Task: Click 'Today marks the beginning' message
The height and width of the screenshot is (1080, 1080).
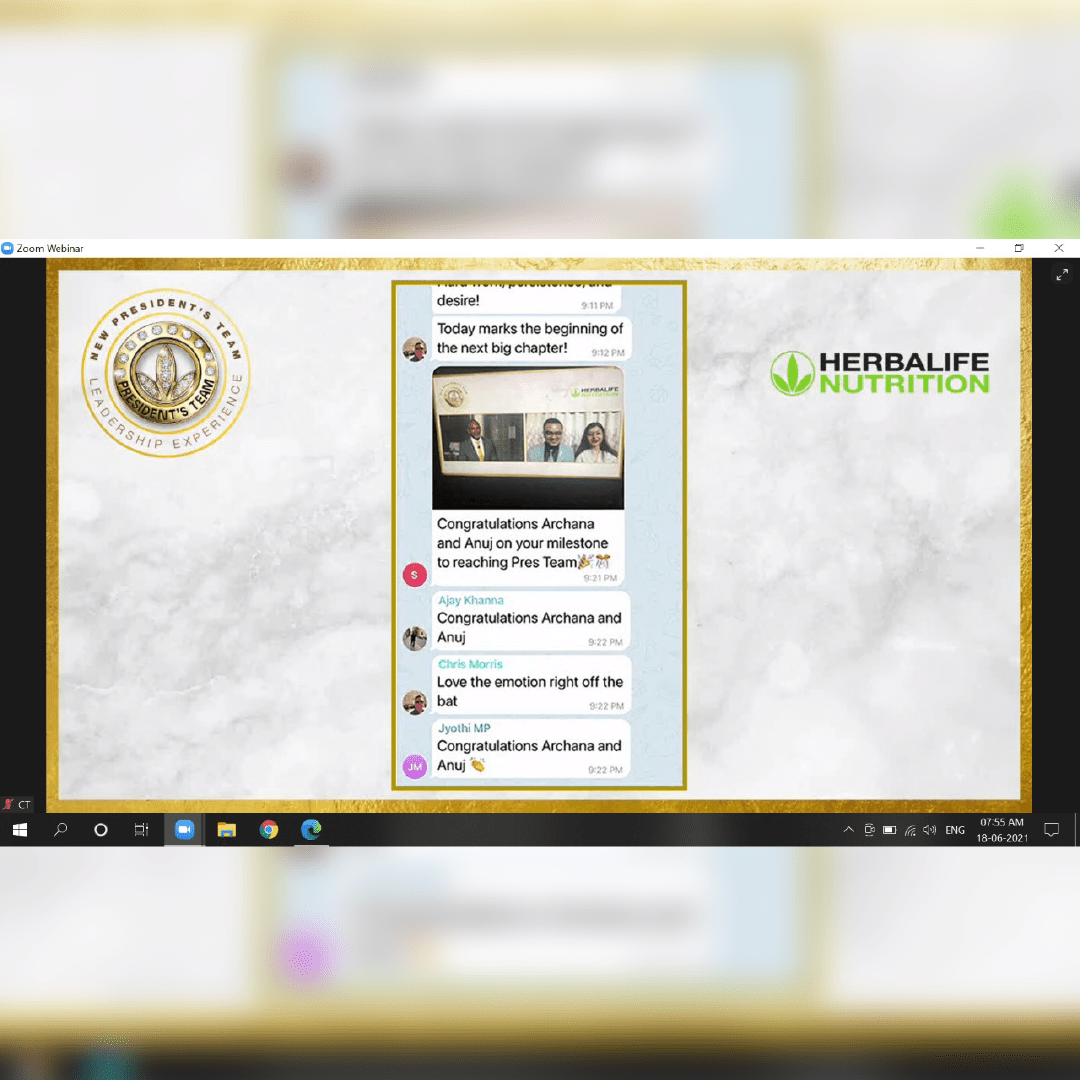Action: 531,339
